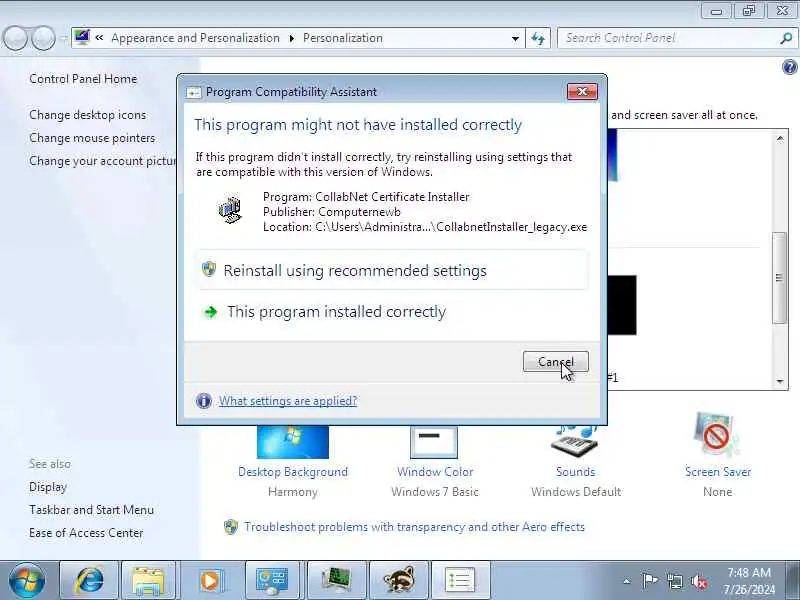Select This program installed correctly
Screen dimensions: 800x600
(x=392, y=312)
